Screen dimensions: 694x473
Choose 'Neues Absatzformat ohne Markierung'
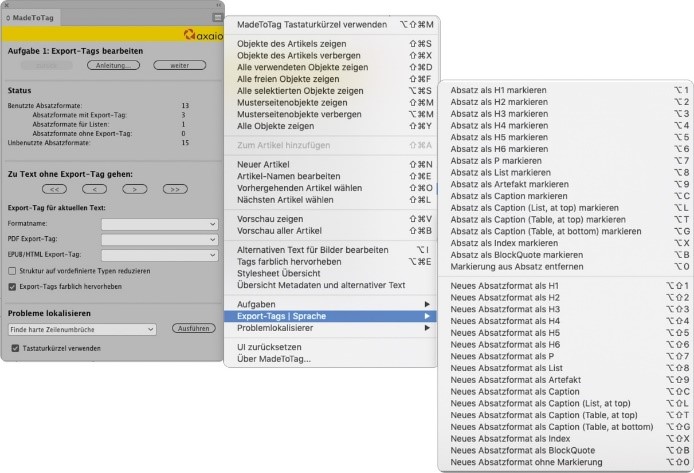click(566, 462)
